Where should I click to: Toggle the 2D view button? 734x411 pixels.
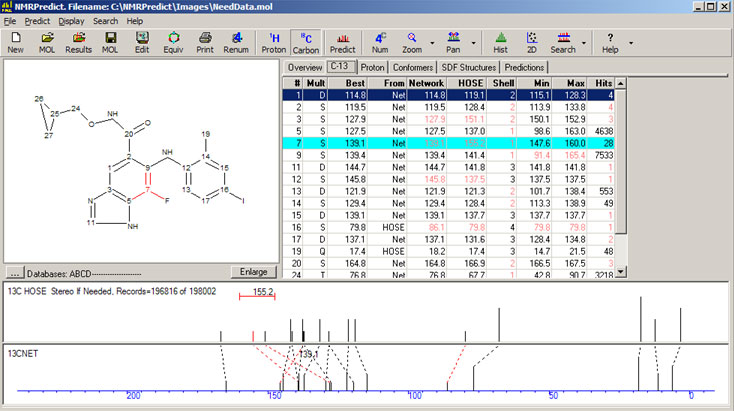click(x=532, y=41)
